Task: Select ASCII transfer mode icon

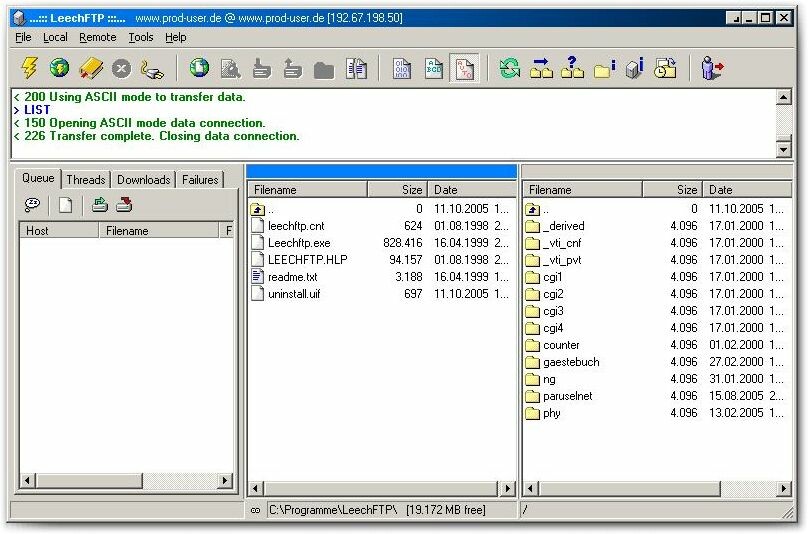Action: point(433,68)
